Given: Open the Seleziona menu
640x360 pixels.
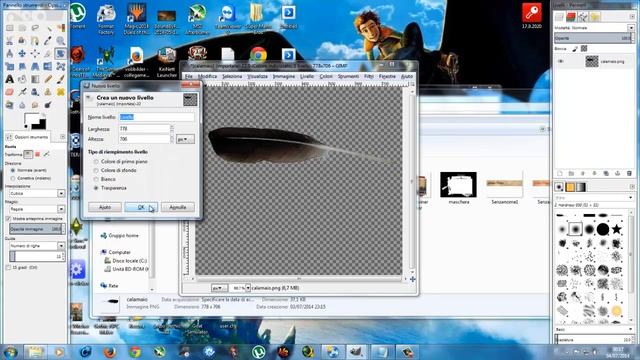Looking at the screenshot, I should coord(232,76).
